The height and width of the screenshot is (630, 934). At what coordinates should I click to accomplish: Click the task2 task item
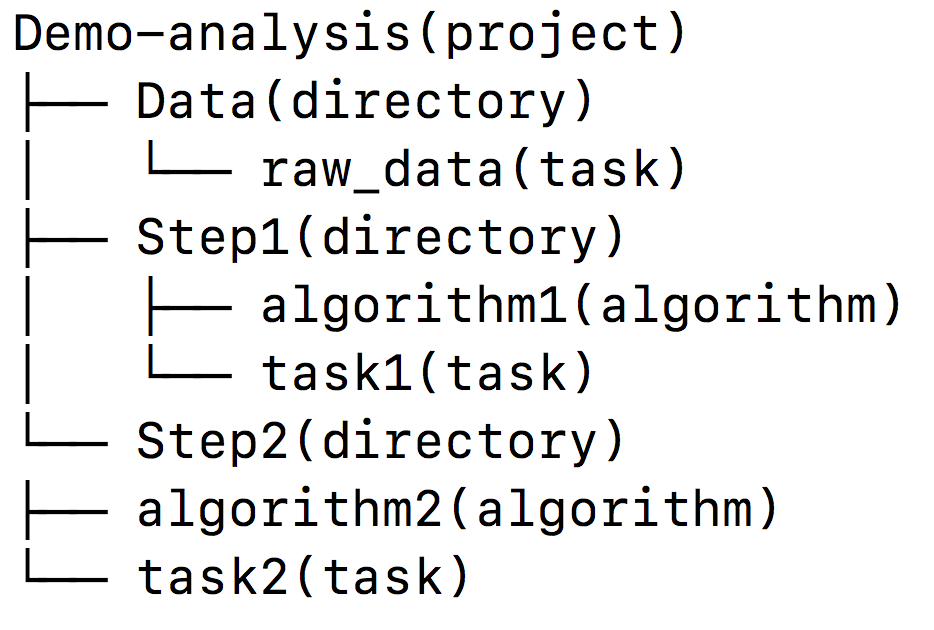coord(216,578)
